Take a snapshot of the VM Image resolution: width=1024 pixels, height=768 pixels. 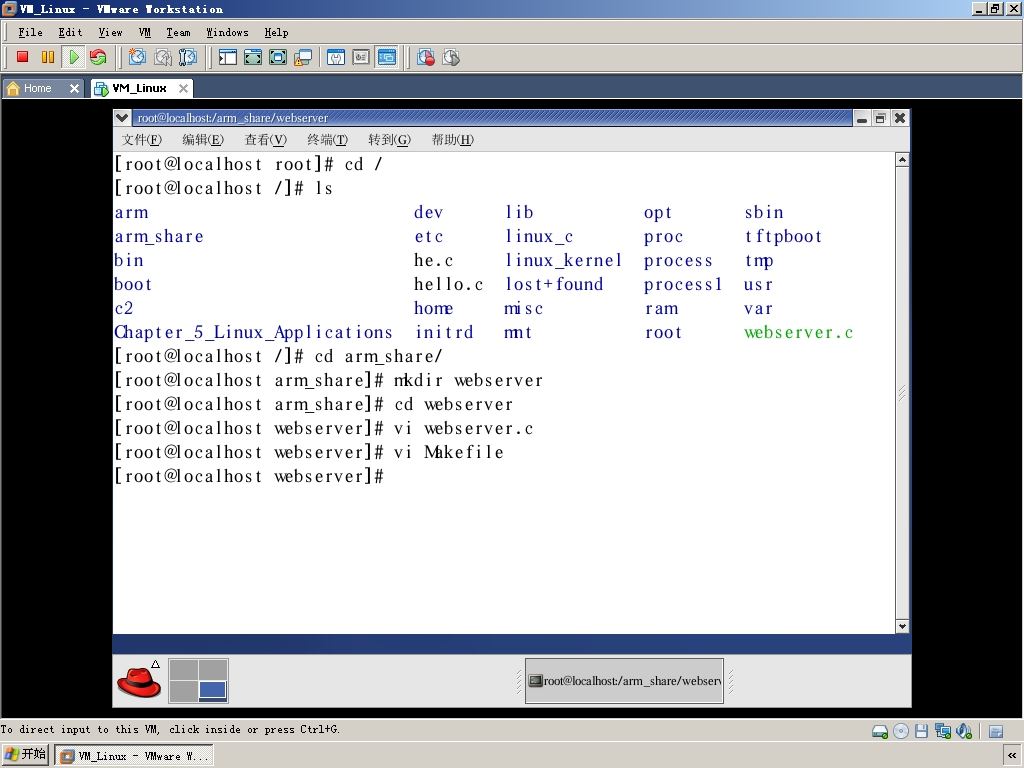point(137,57)
